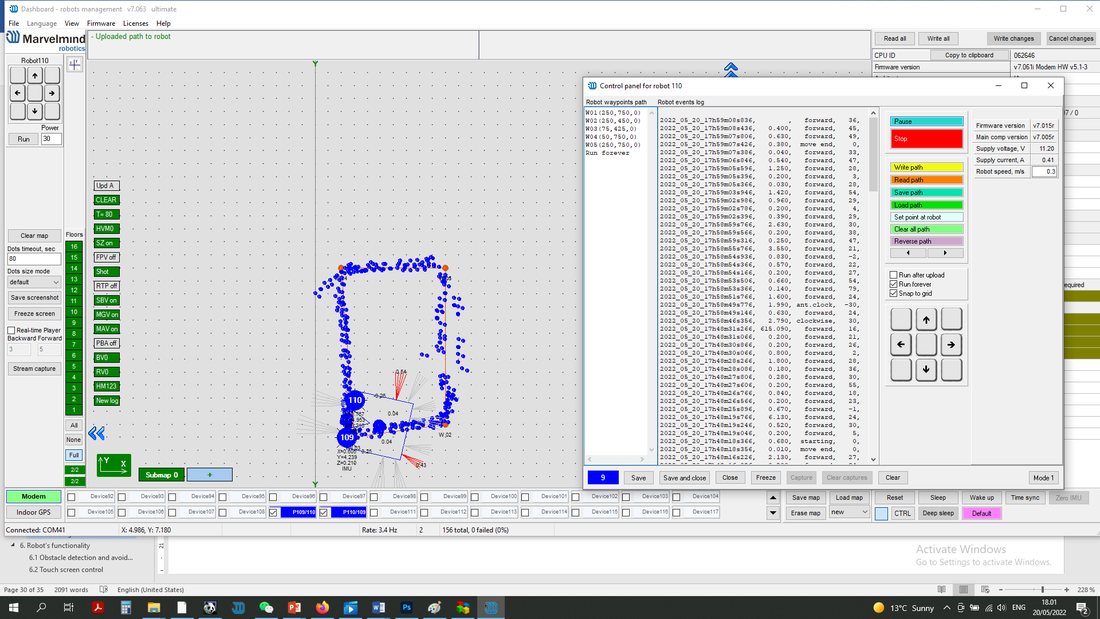Open the 'new' map dropdown
Viewport: 1100px width, 619px height.
(x=849, y=512)
